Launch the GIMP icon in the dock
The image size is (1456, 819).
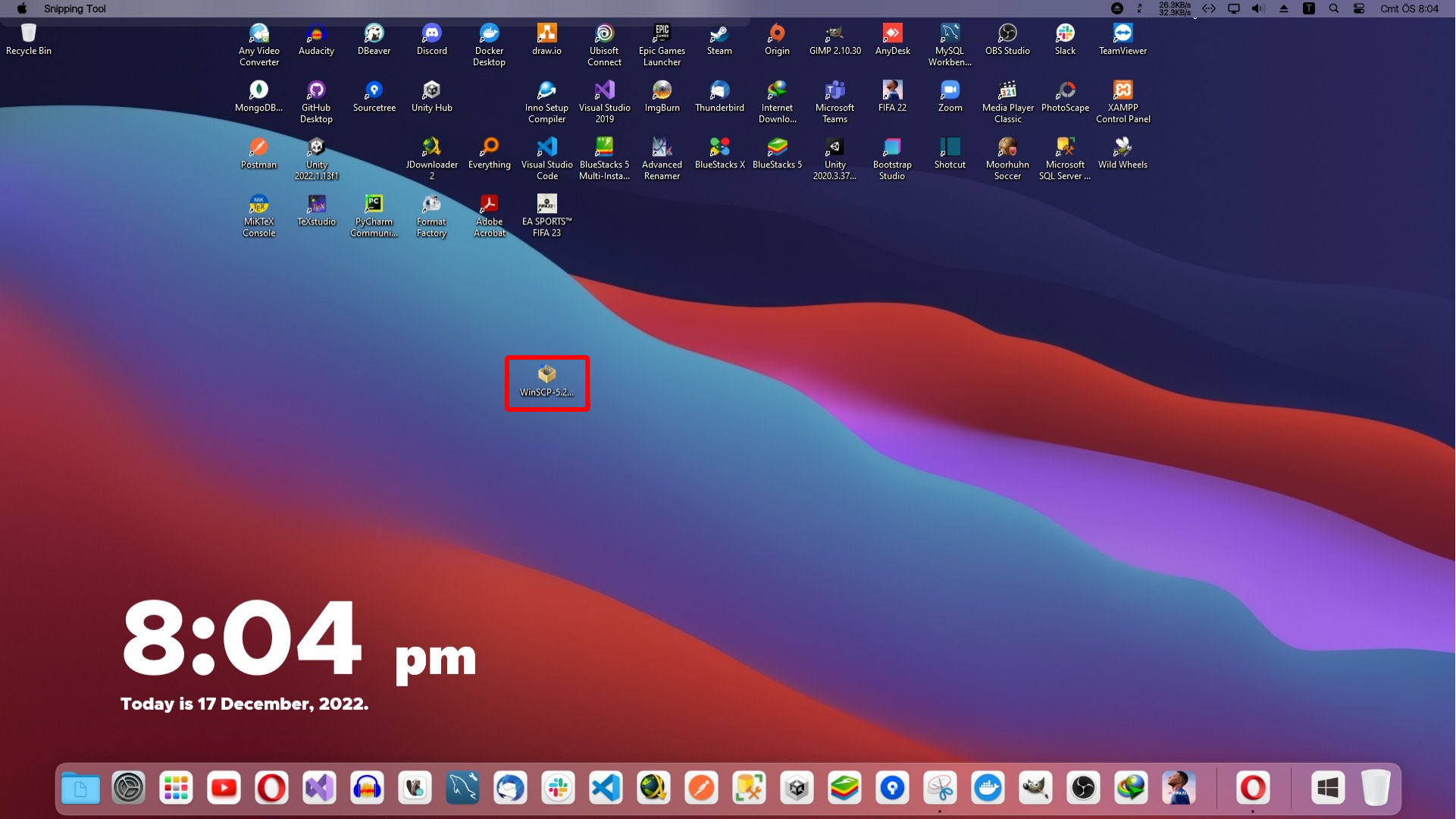pos(1035,789)
